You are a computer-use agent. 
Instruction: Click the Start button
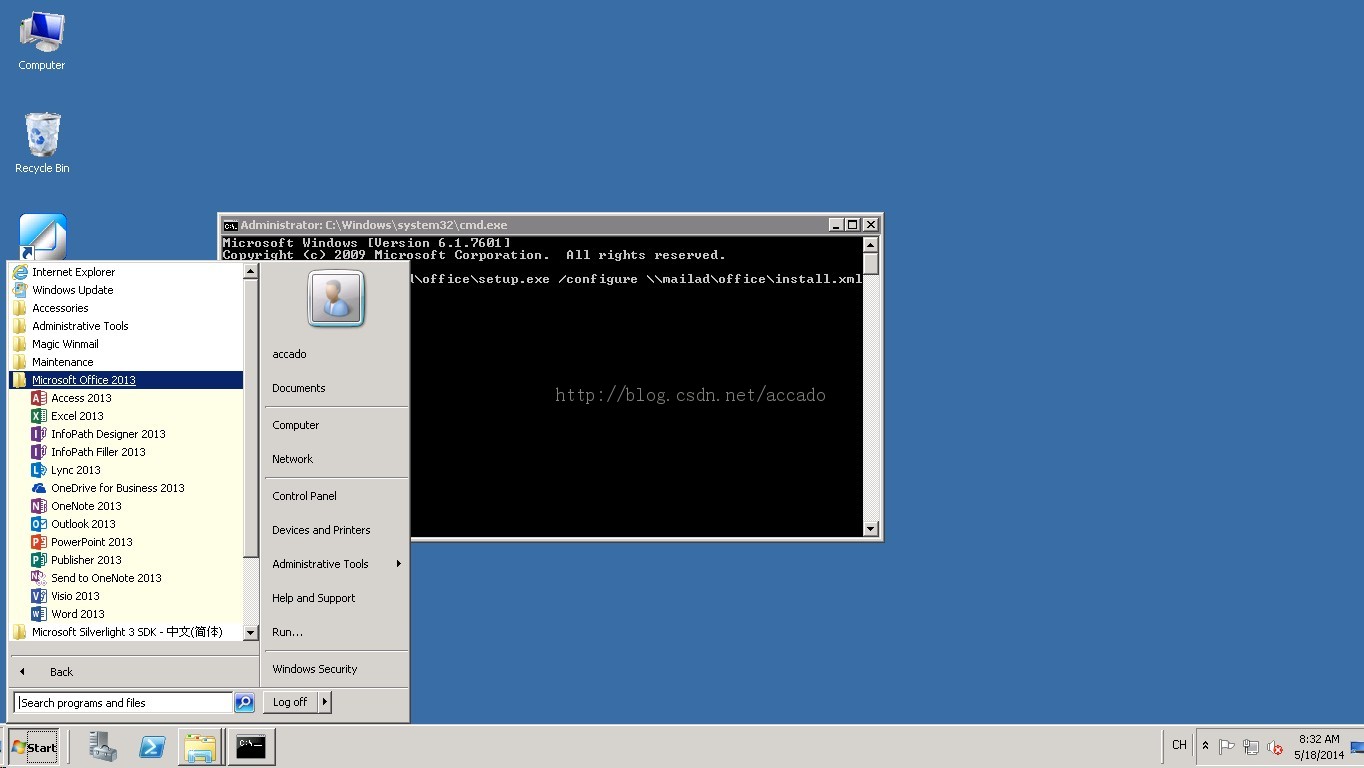tap(34, 747)
